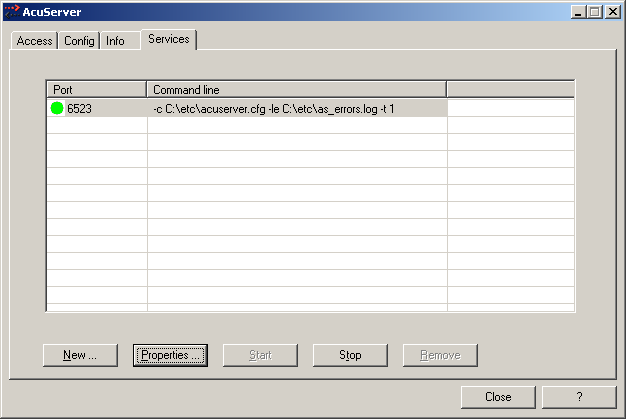The width and height of the screenshot is (626, 419).
Task: Open the Config tab
Action: (x=79, y=41)
